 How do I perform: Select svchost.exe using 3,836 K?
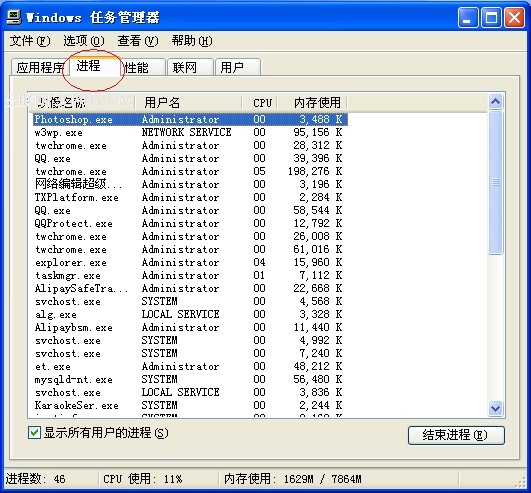click(190, 392)
